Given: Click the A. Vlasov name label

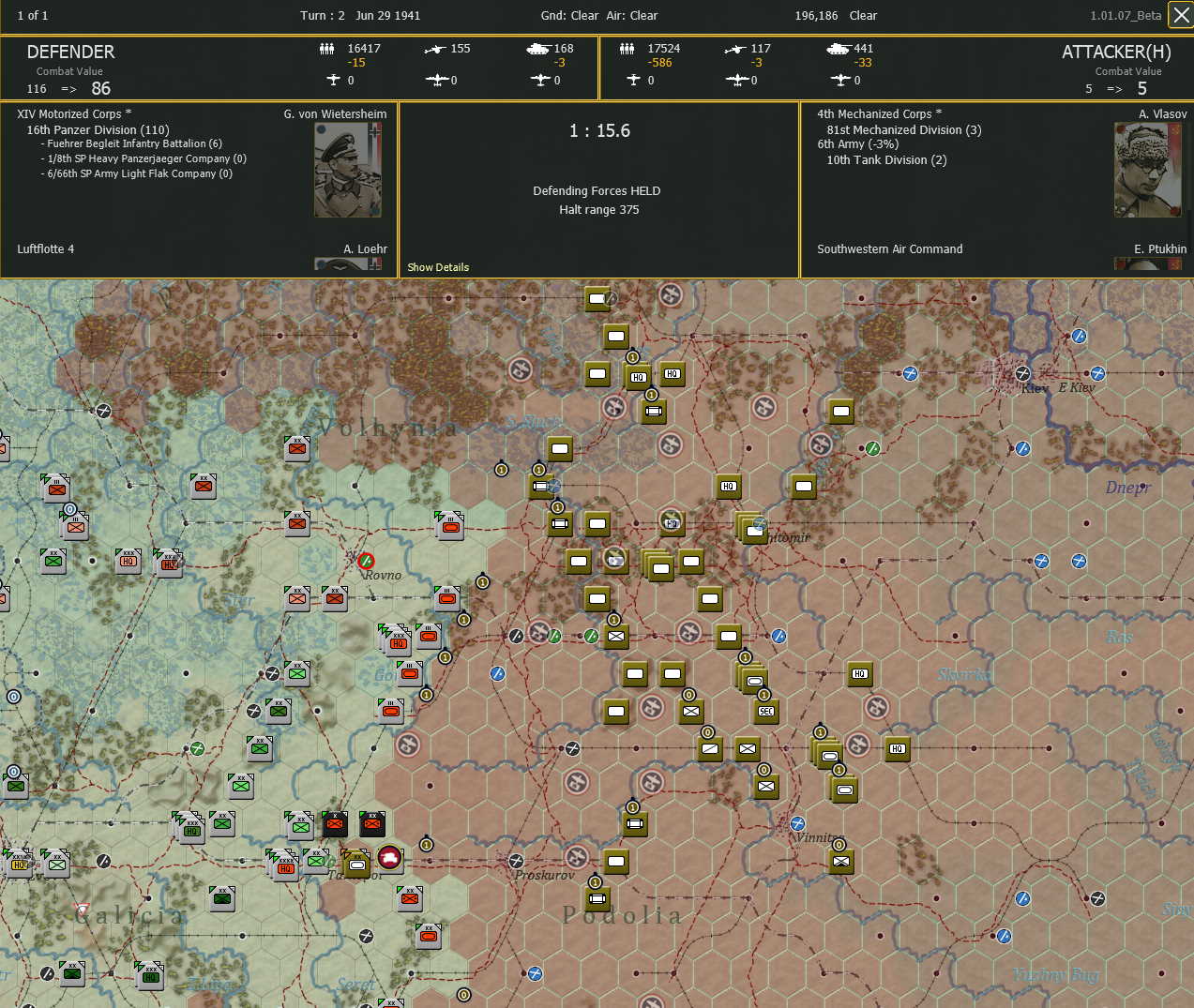Looking at the screenshot, I should [1163, 114].
